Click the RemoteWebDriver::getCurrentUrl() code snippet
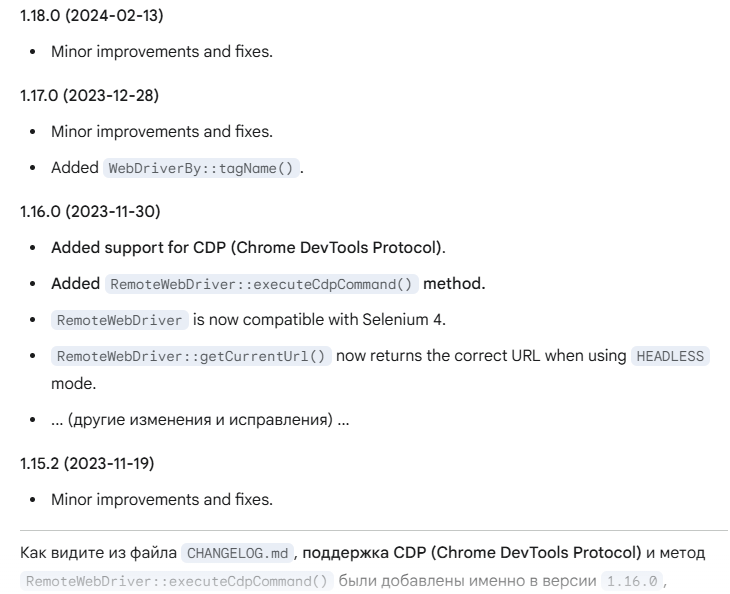The image size is (730, 594). click(x=191, y=356)
